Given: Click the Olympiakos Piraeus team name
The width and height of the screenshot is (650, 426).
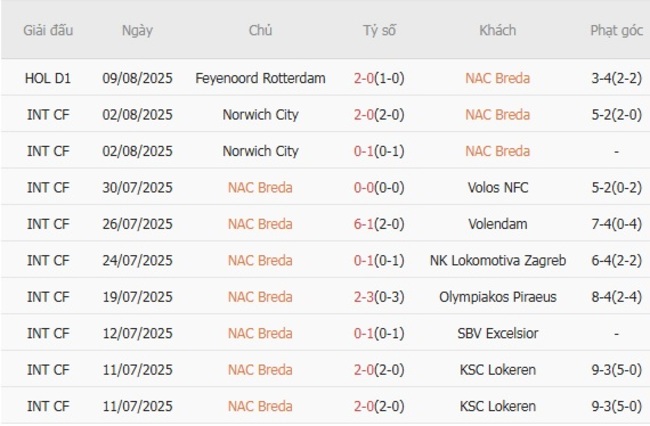Looking at the screenshot, I should (497, 297).
